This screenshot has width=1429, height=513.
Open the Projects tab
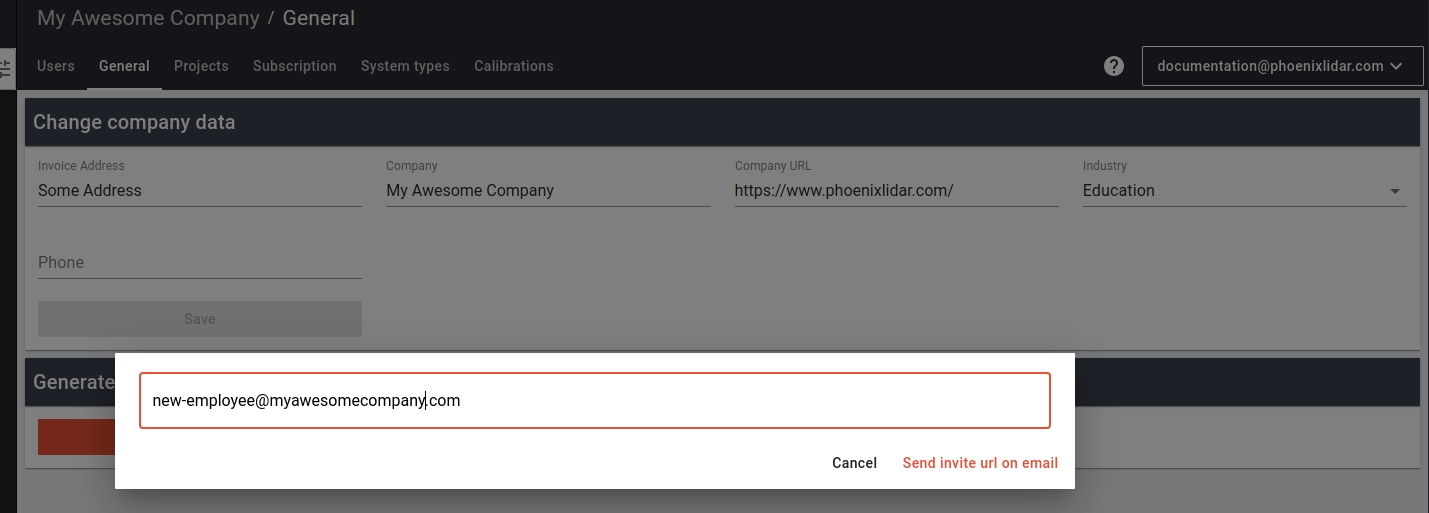click(x=201, y=66)
